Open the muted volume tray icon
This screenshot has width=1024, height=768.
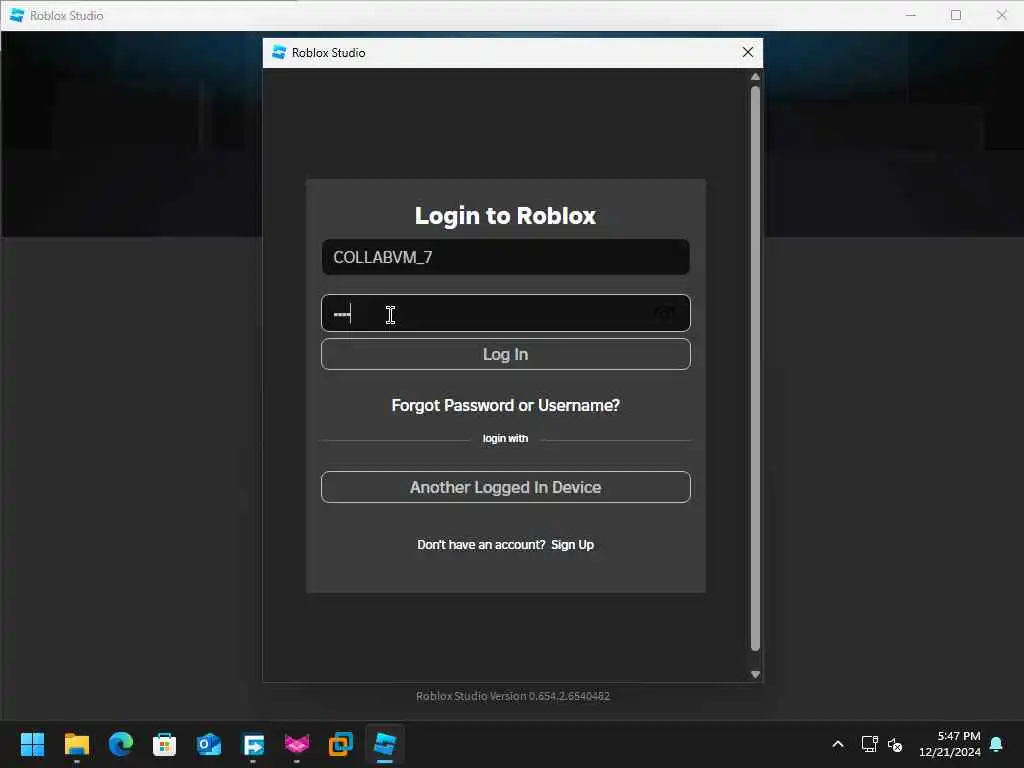click(x=895, y=744)
